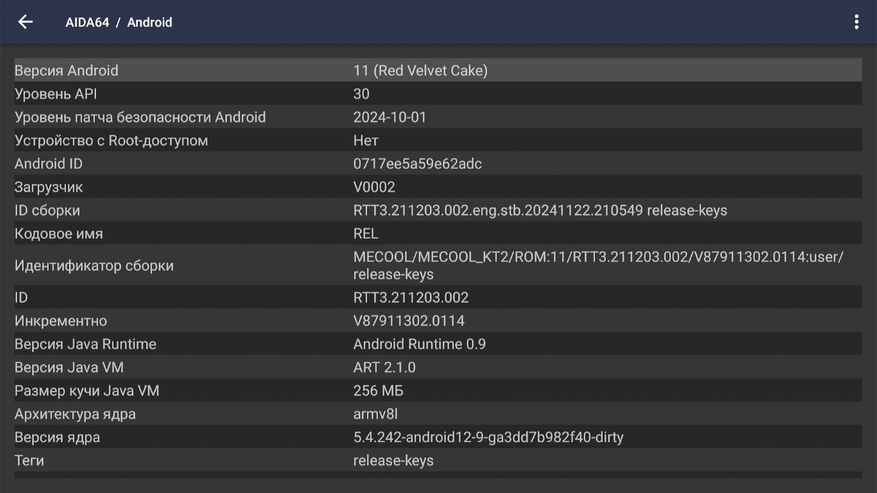877x493 pixels.
Task: Tap the Размер кучи Java VM row
Action: 437,391
